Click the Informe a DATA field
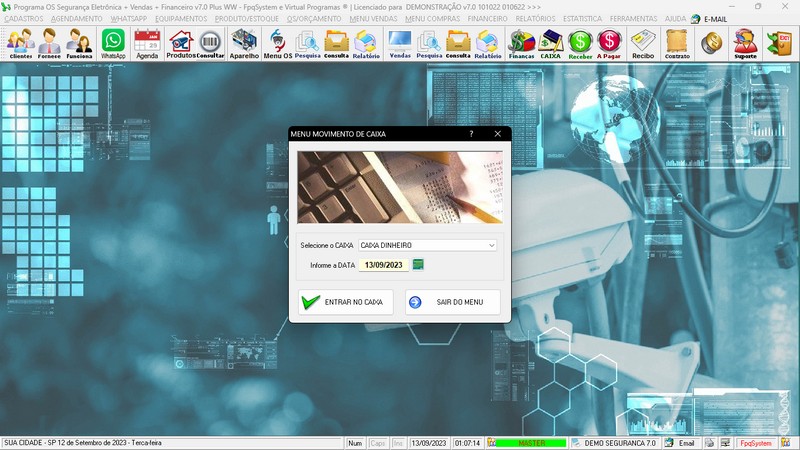The image size is (800, 450). click(383, 265)
